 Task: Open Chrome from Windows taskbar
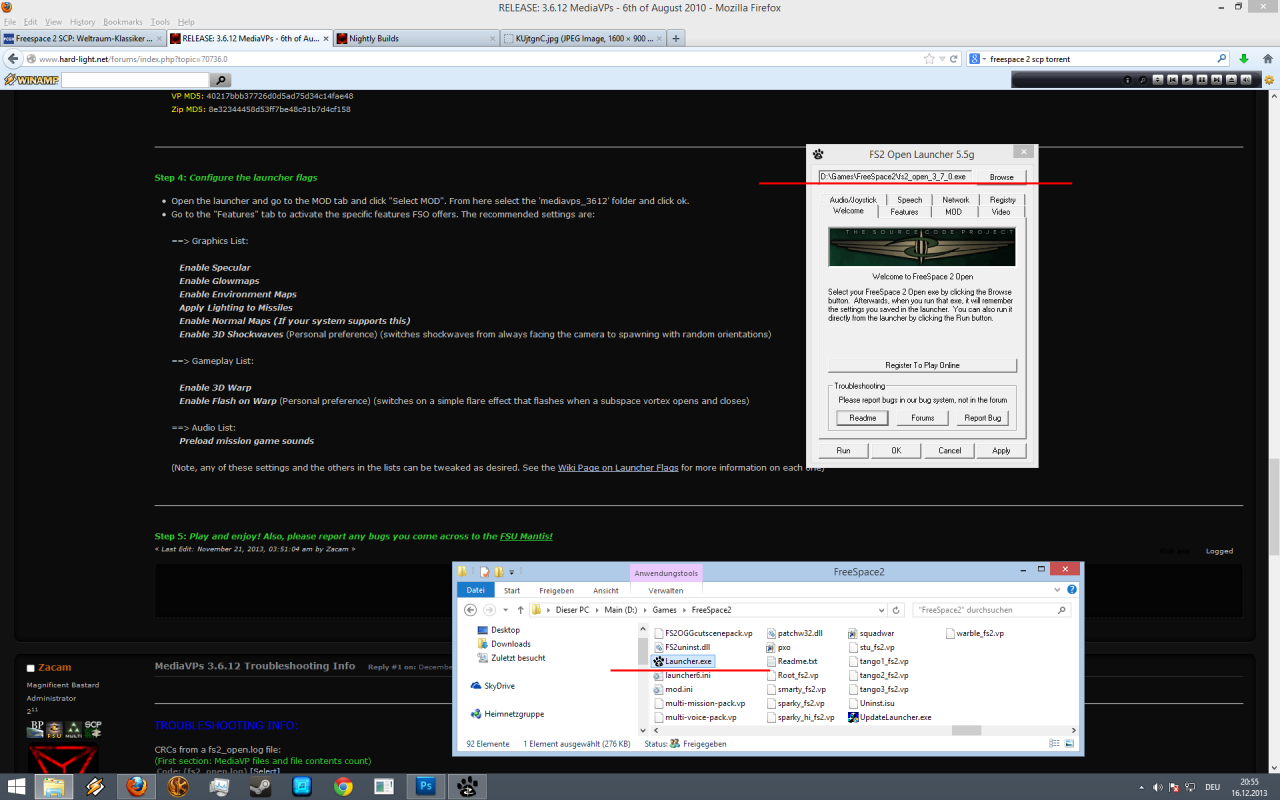click(343, 786)
